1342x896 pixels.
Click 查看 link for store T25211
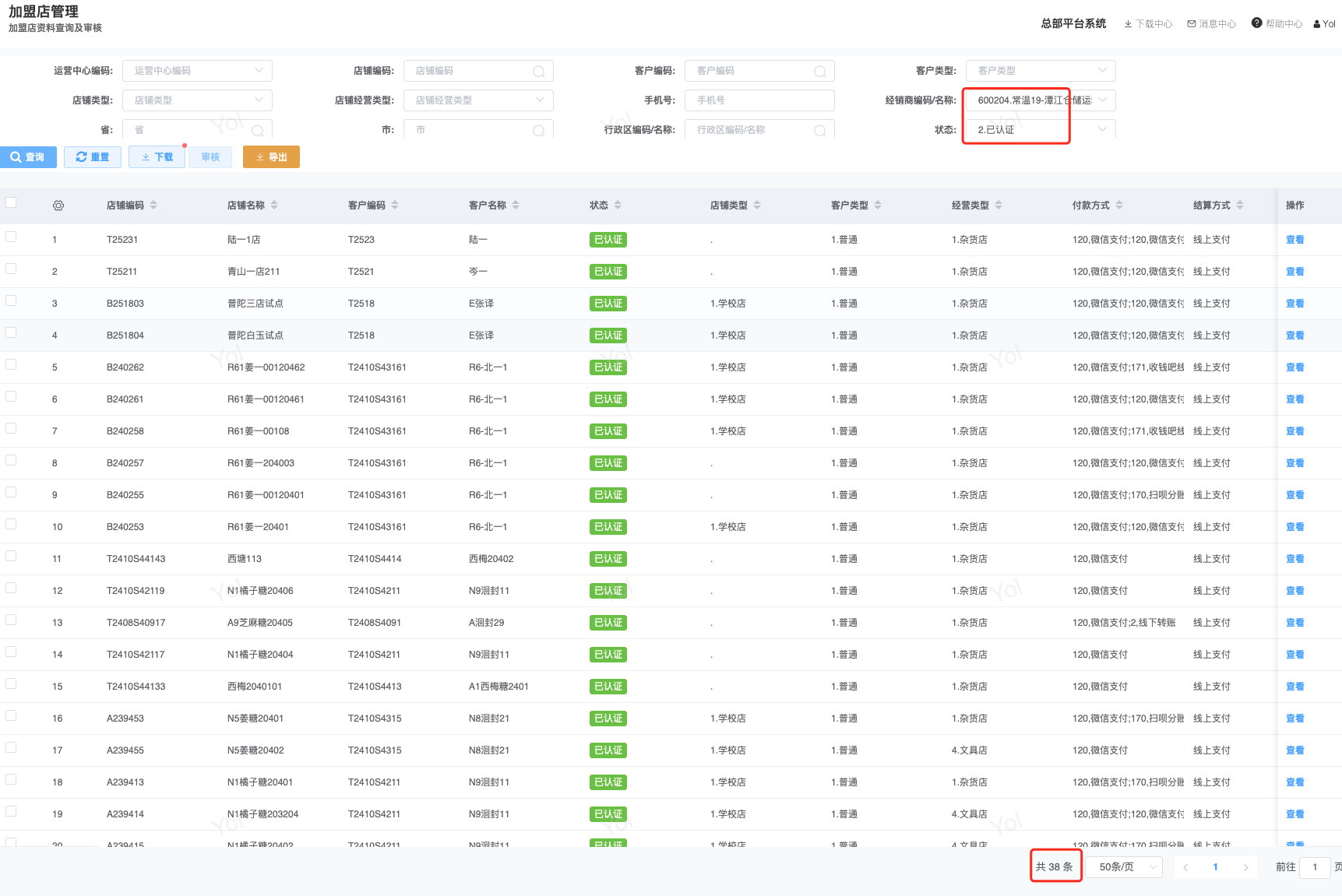pyautogui.click(x=1294, y=272)
